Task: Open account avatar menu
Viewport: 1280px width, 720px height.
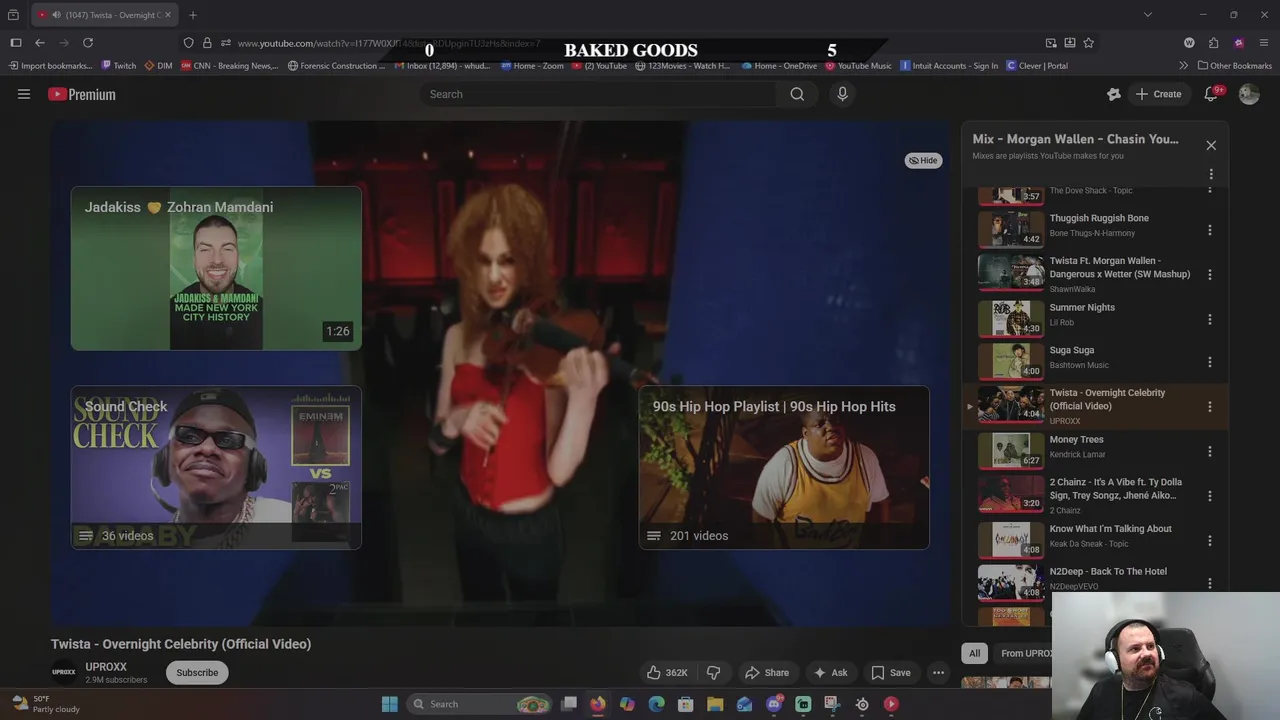Action: coord(1249,94)
